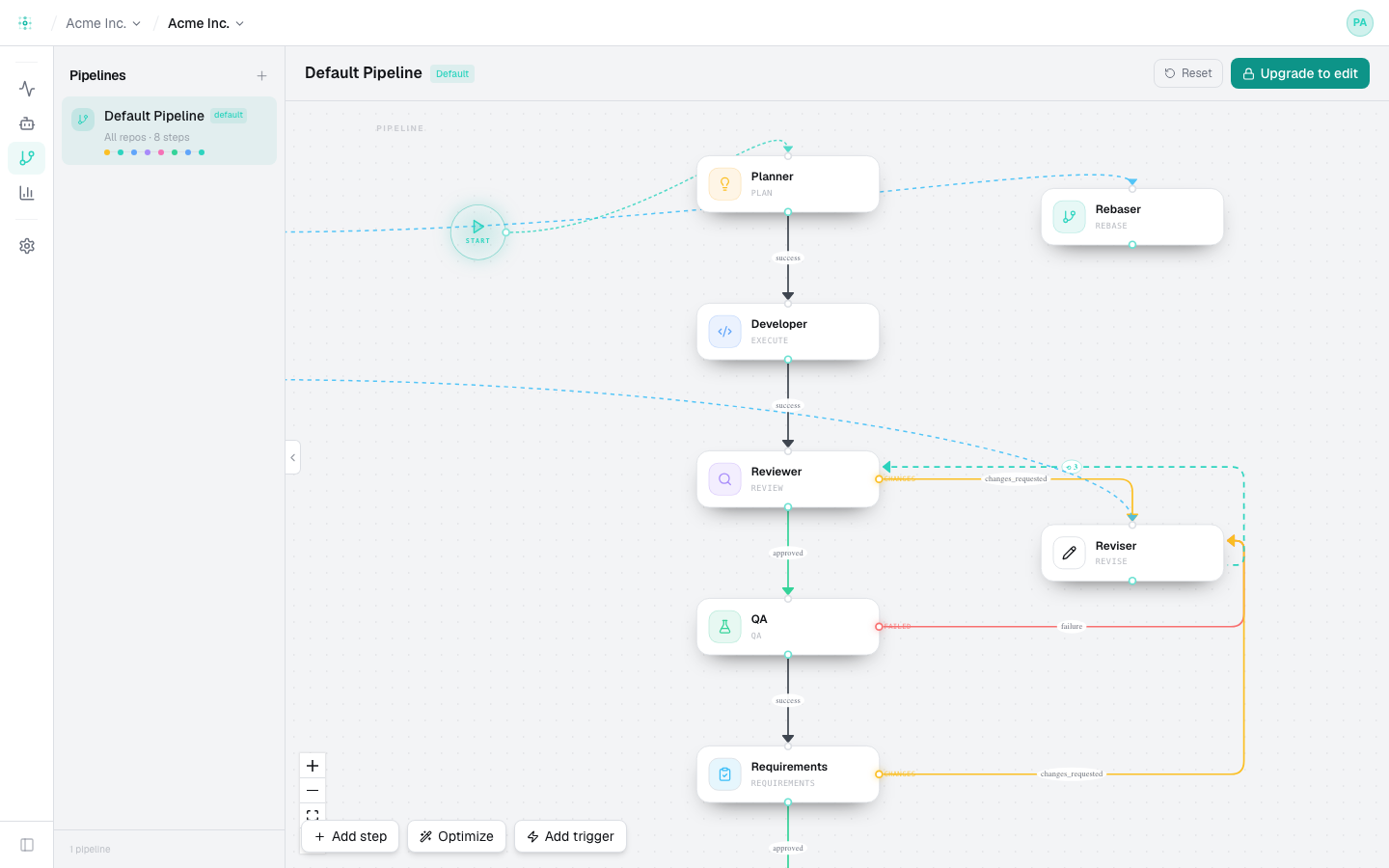Click the Default Pipeline list item icon
This screenshot has width=1389, height=868.
coord(83,120)
